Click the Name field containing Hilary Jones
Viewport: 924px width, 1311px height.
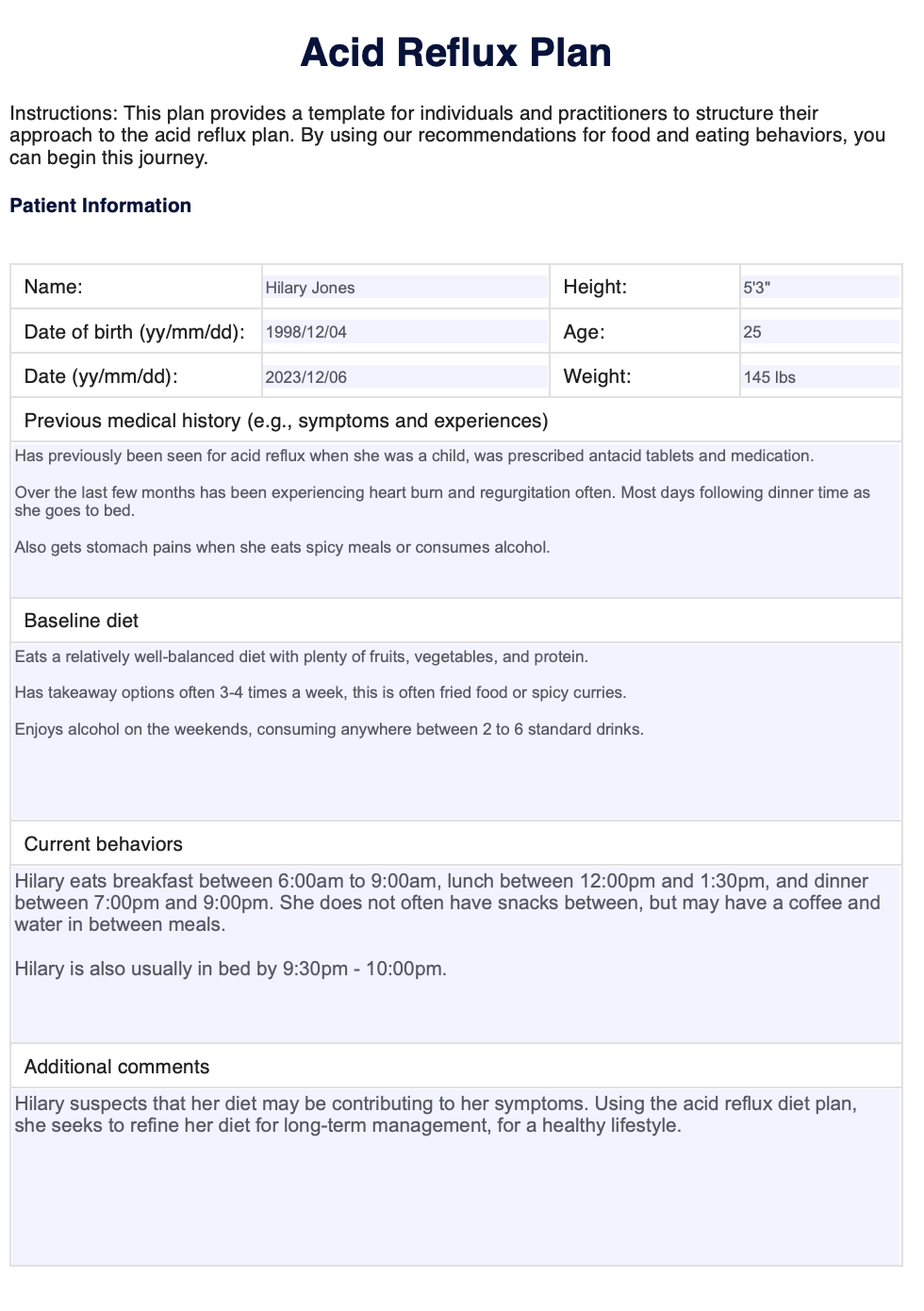[405, 287]
